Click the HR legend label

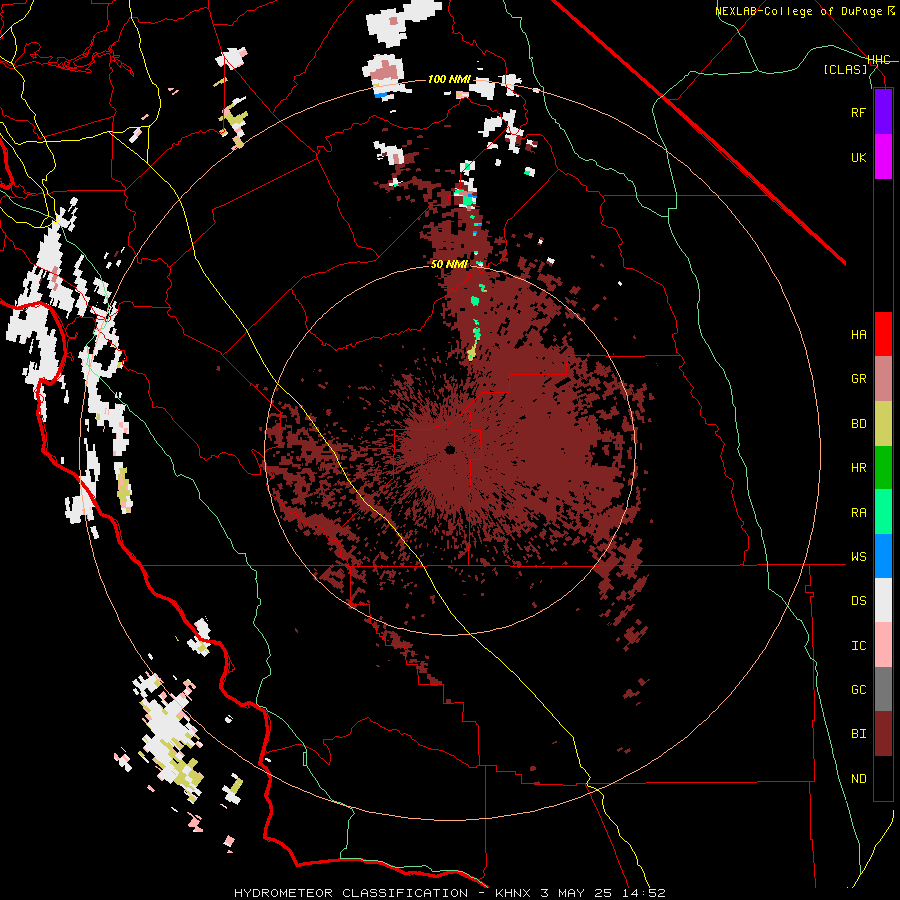(x=858, y=468)
